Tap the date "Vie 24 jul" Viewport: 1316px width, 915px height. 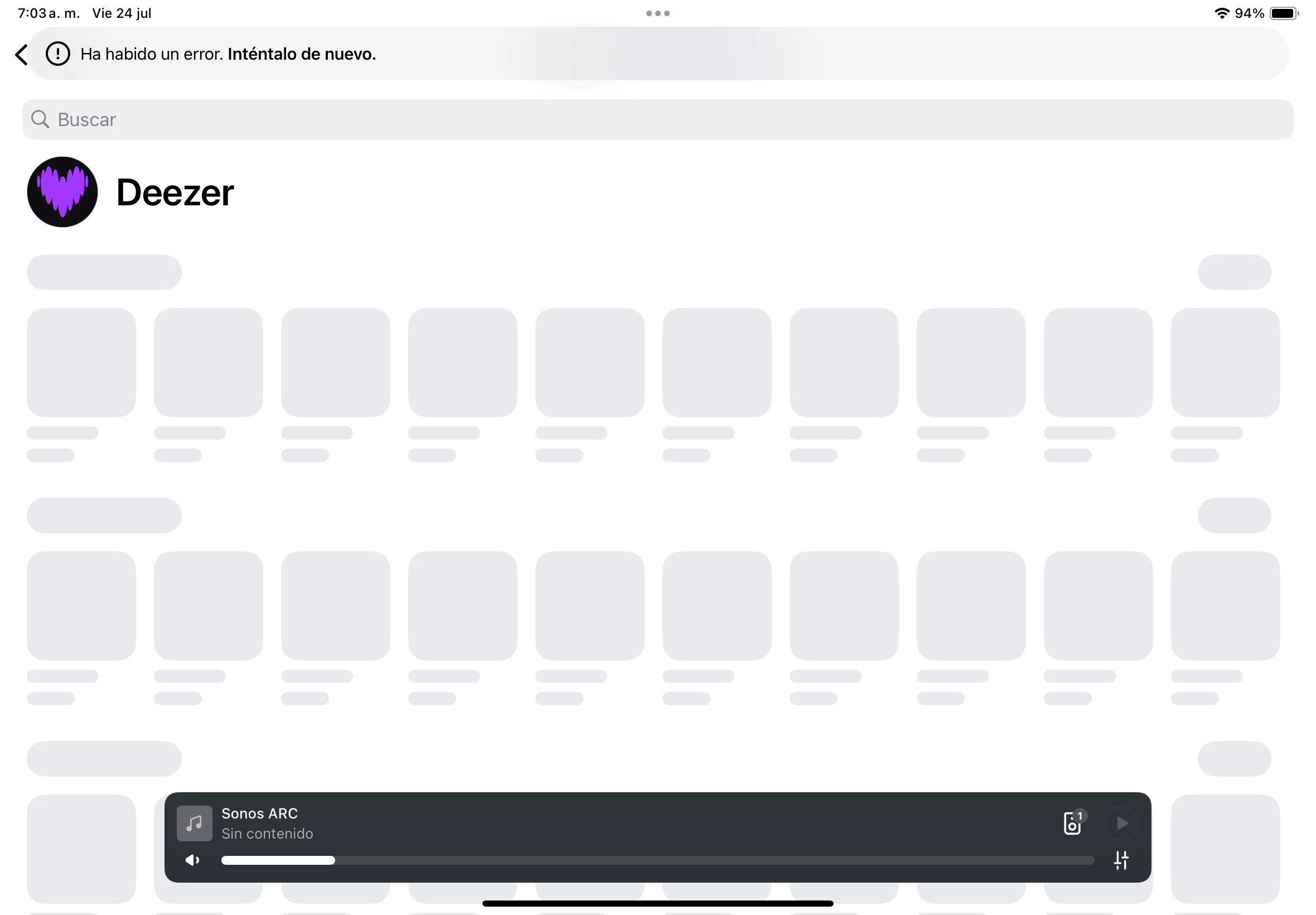[x=122, y=13]
